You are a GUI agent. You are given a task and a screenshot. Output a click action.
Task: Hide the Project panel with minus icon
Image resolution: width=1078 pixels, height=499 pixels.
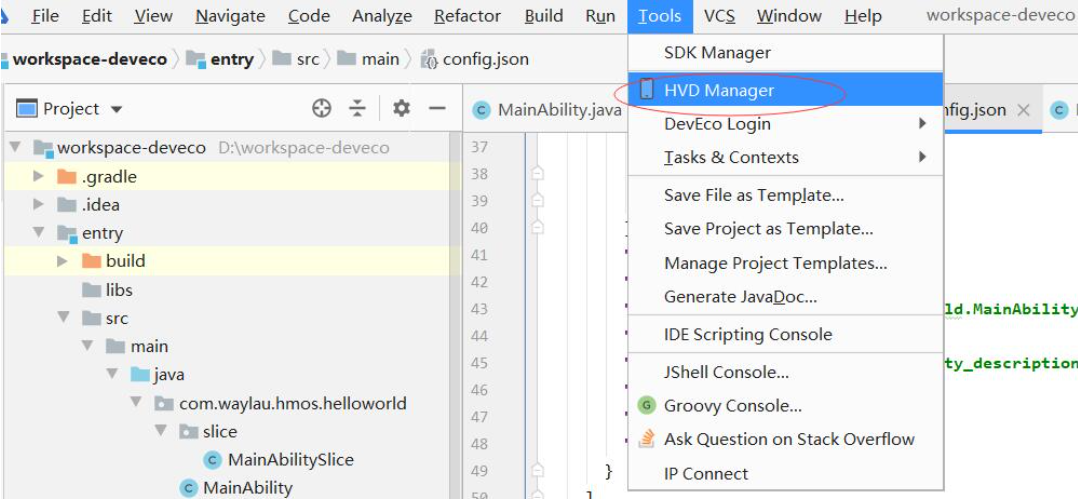click(x=437, y=108)
